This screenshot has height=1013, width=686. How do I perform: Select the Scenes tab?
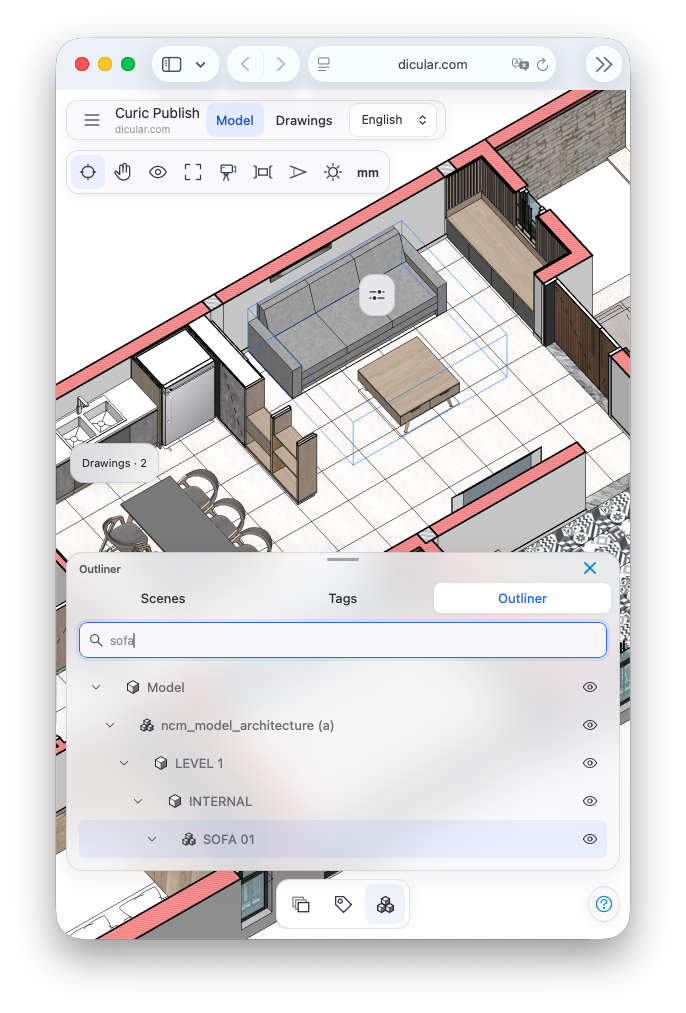(x=163, y=598)
